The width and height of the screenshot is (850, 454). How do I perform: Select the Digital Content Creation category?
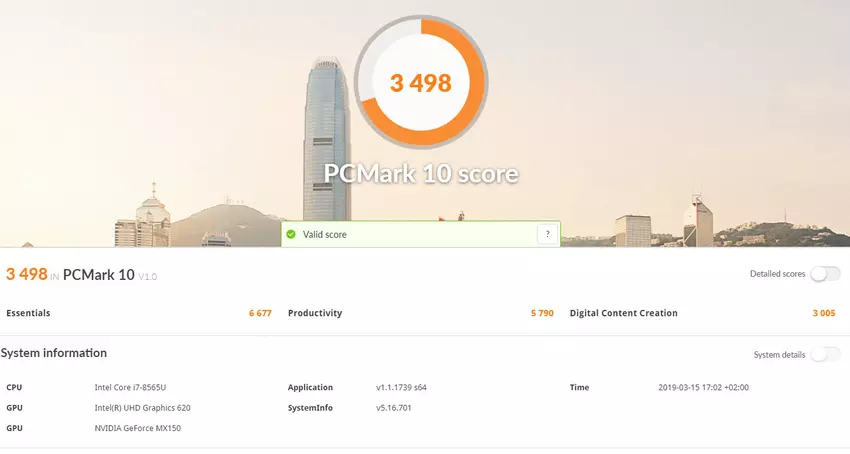(x=623, y=313)
